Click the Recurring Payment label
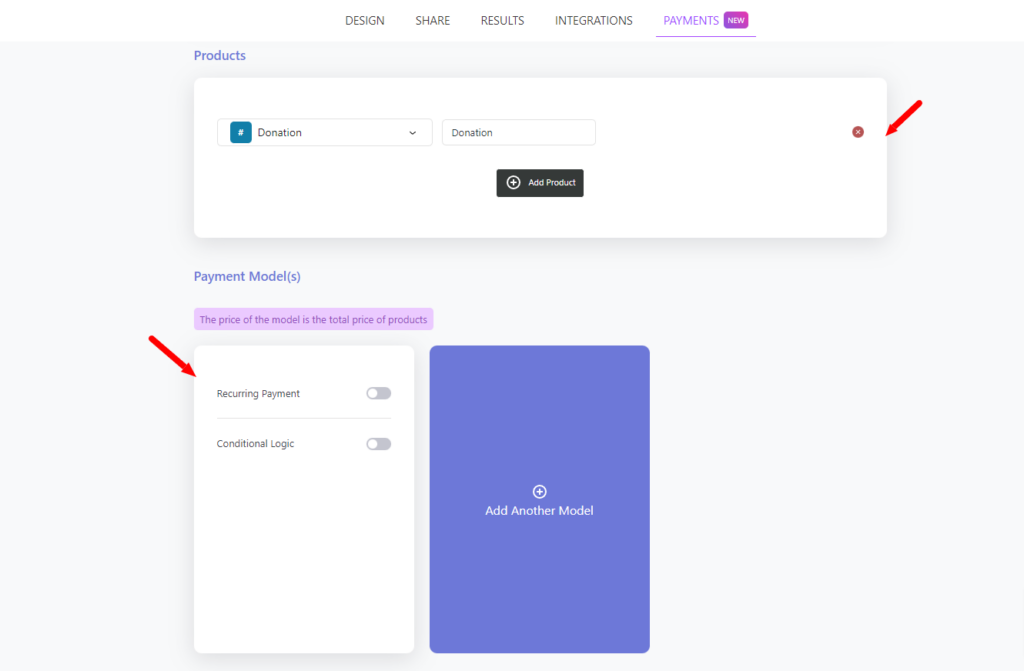This screenshot has width=1024, height=671. (x=258, y=393)
